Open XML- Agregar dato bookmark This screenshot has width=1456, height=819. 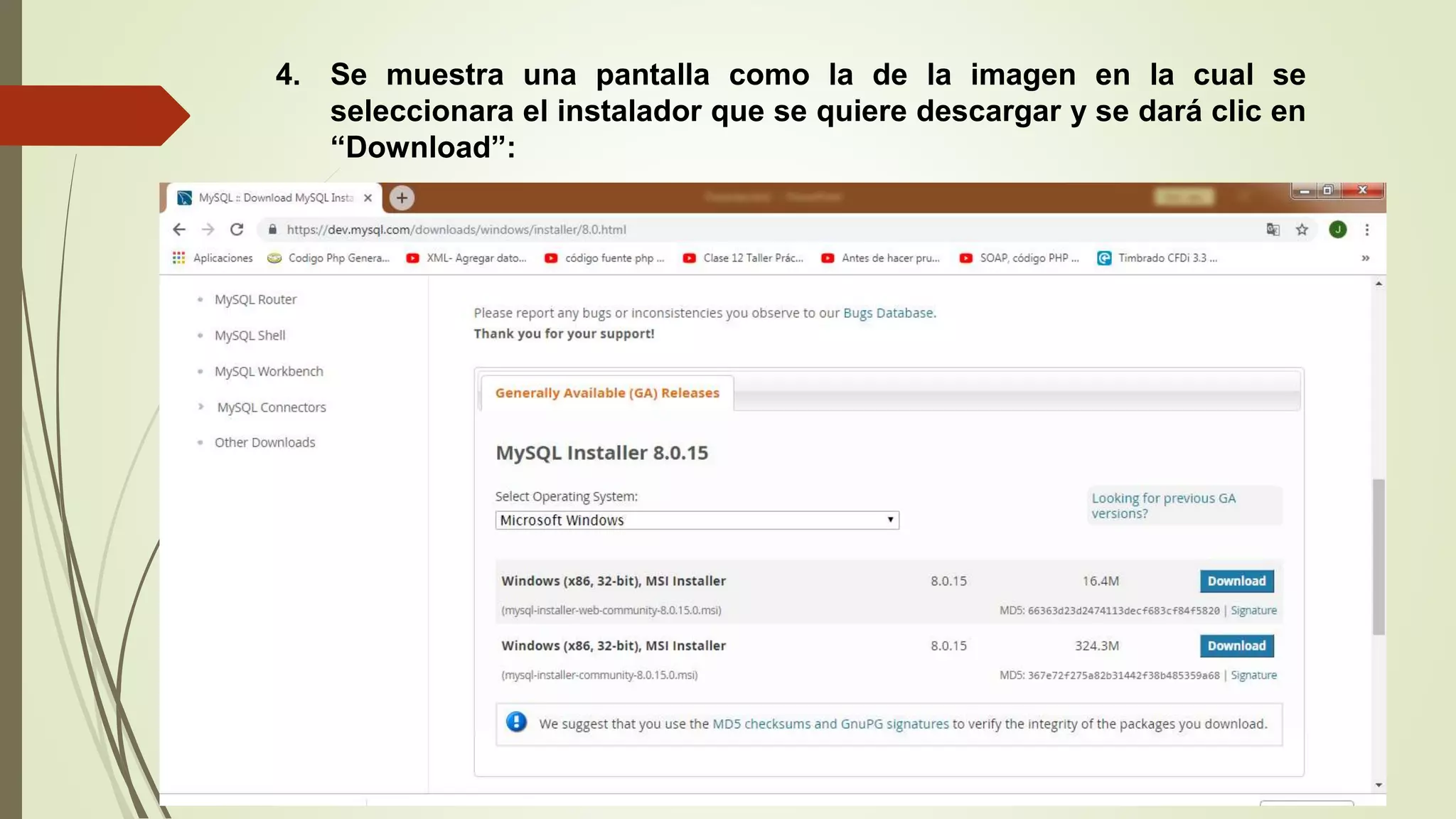(x=466, y=258)
